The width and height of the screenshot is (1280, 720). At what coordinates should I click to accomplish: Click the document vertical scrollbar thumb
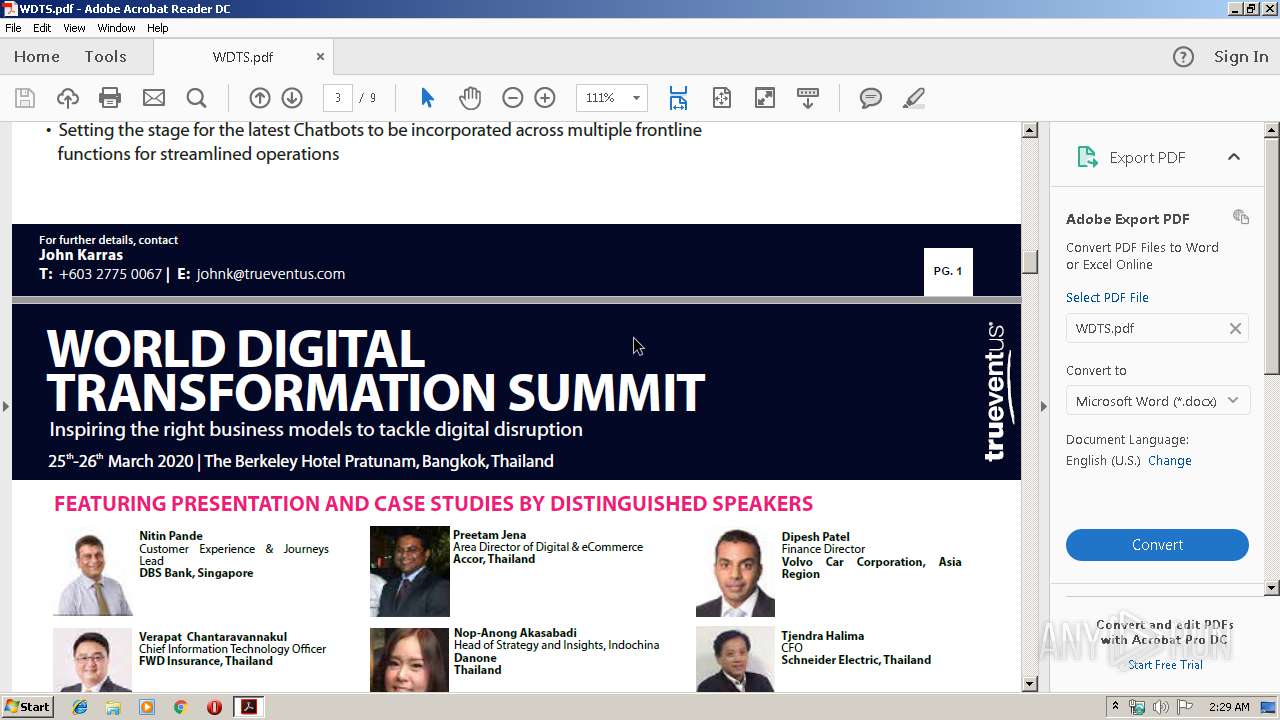(1029, 262)
